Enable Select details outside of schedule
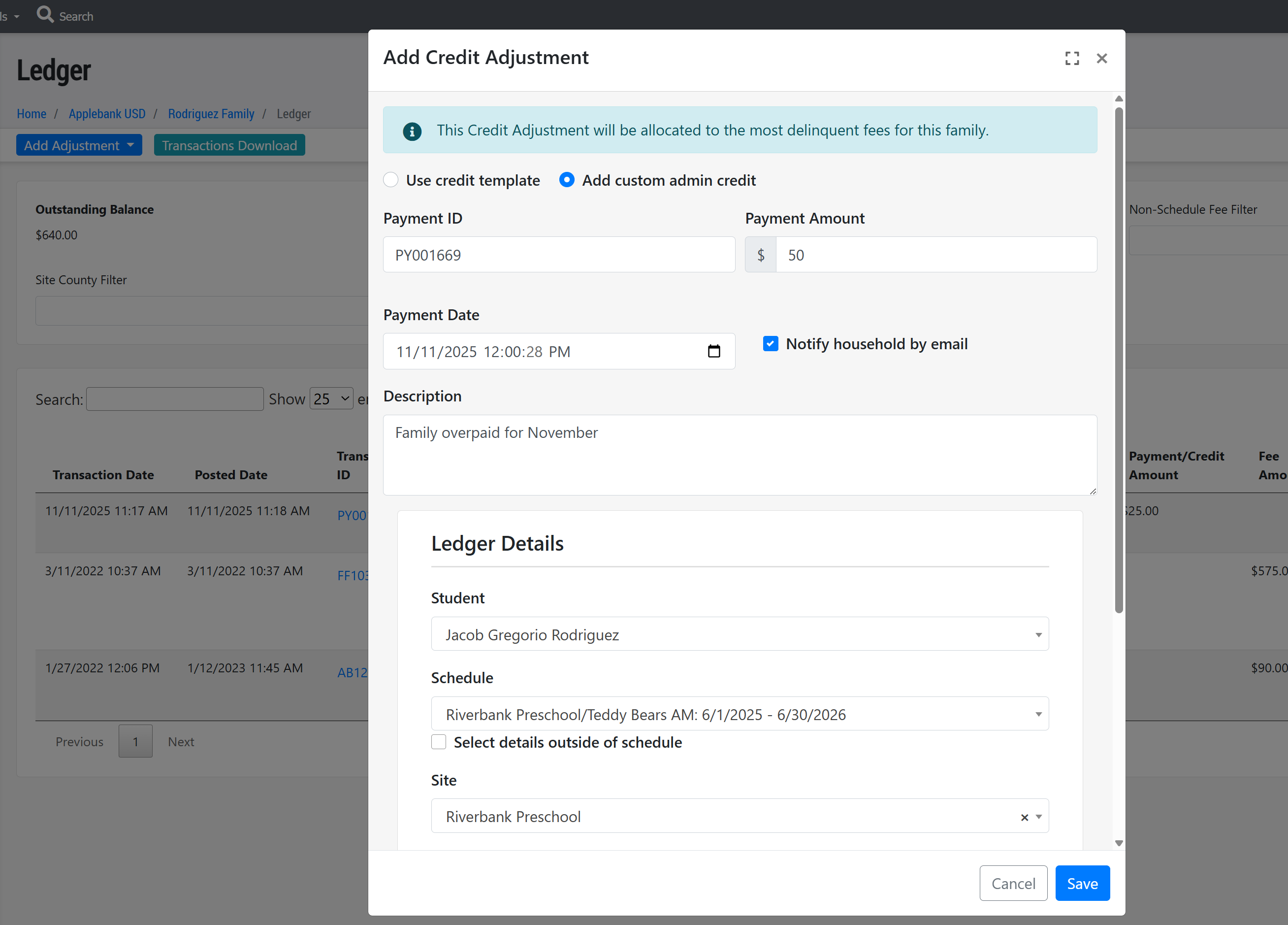Screen dimensions: 1288x925 tap(438, 742)
